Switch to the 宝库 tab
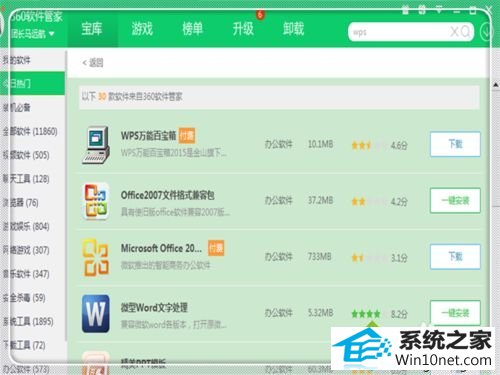500x375 pixels. point(92,29)
